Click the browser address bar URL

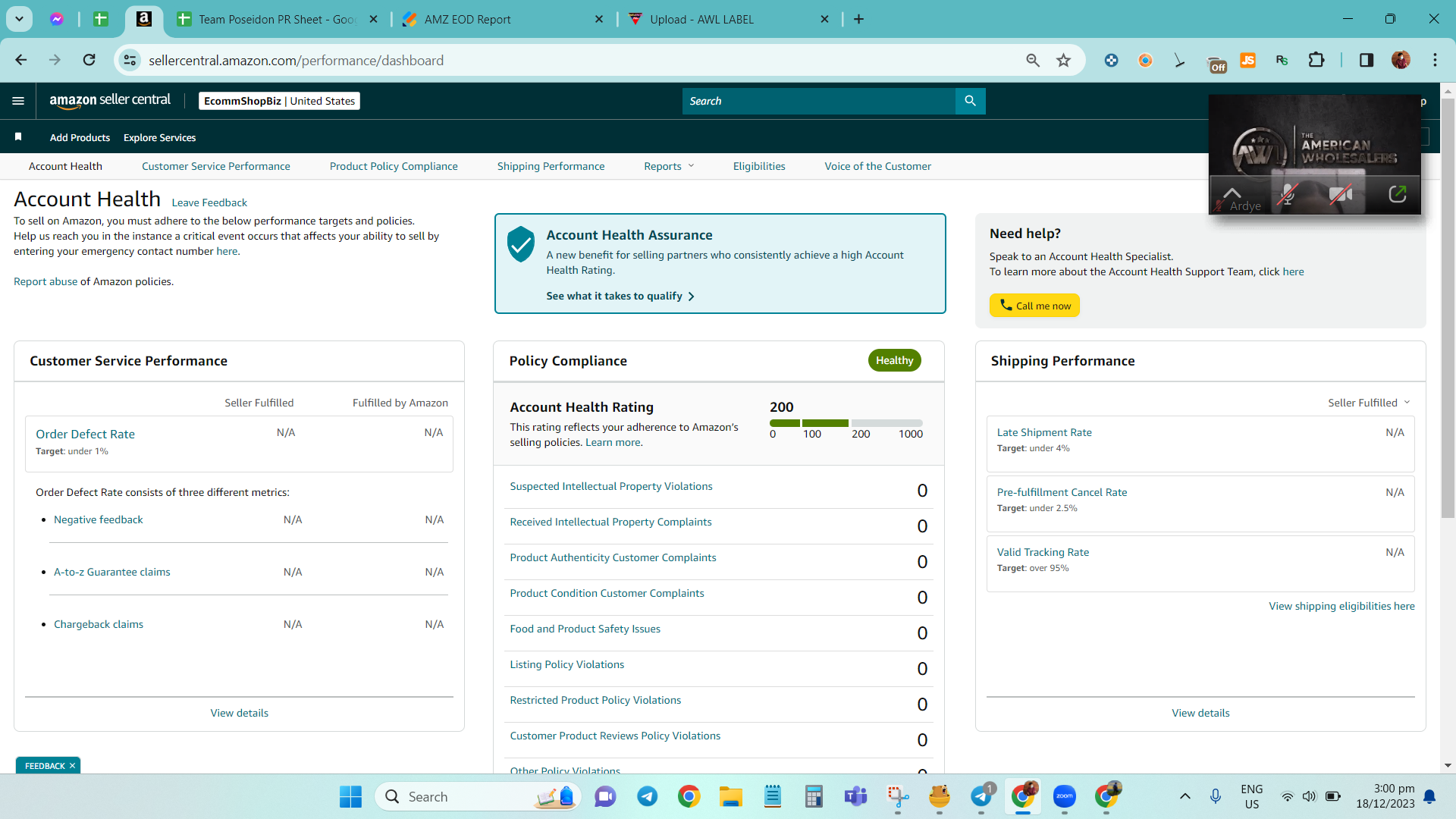click(x=296, y=60)
